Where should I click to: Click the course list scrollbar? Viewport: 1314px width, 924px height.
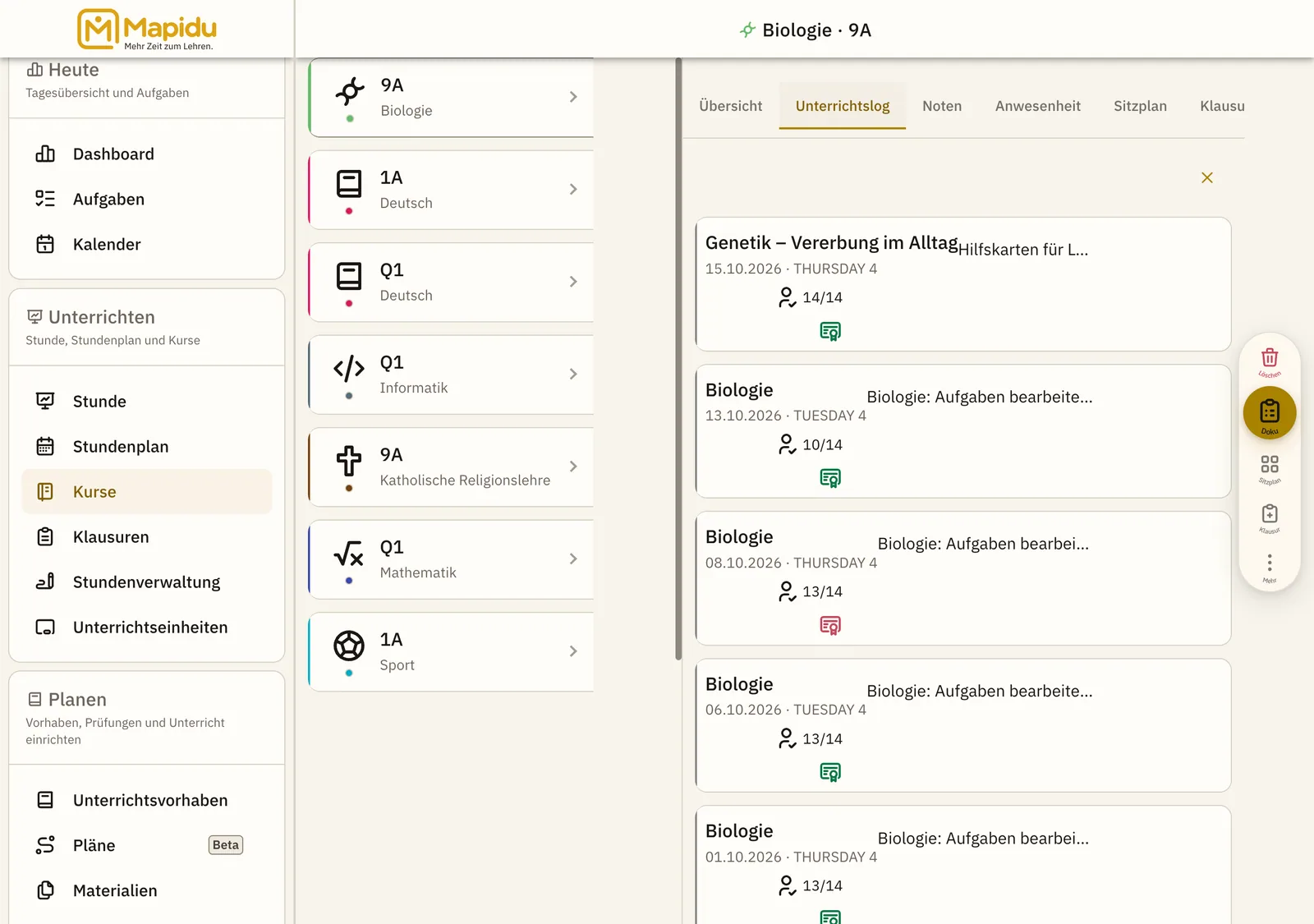(x=678, y=359)
